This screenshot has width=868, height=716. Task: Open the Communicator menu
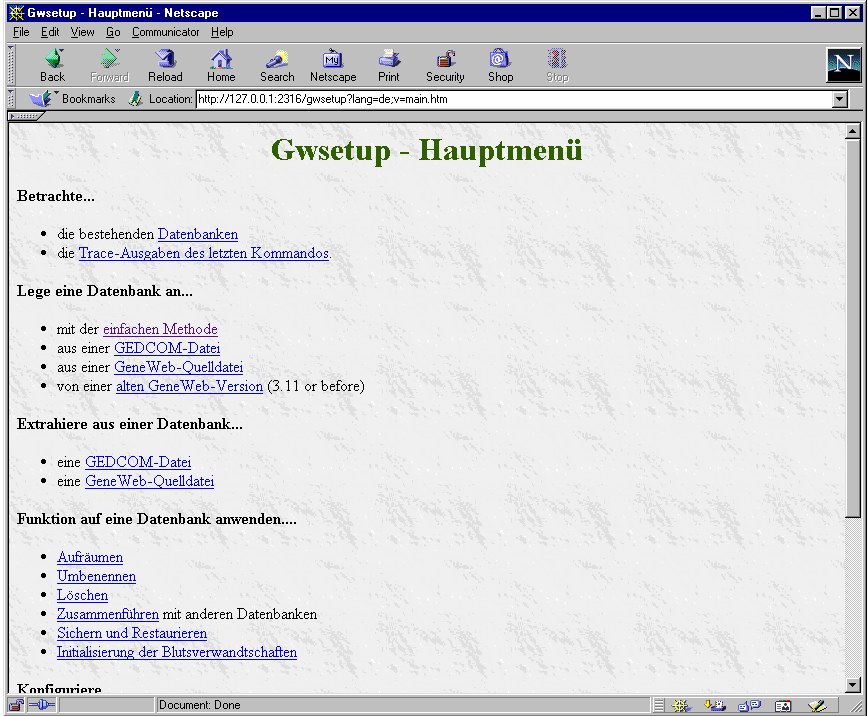[x=165, y=32]
